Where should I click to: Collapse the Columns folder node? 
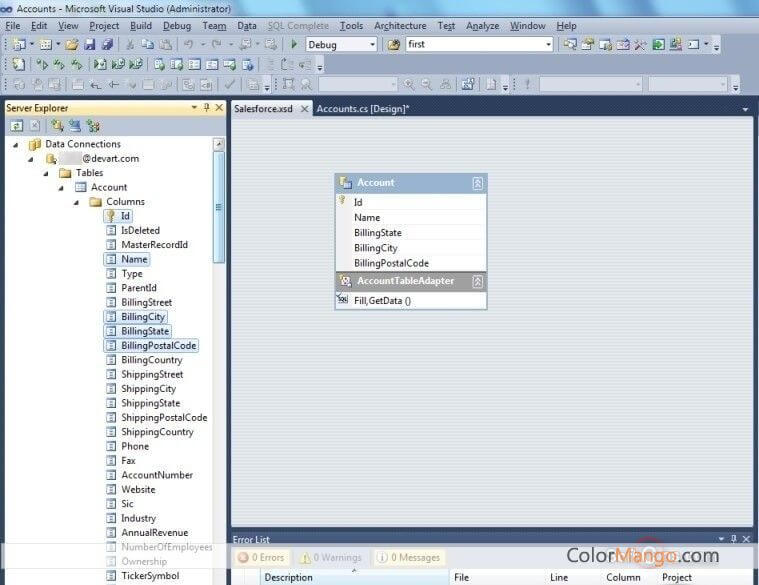pyautogui.click(x=76, y=202)
